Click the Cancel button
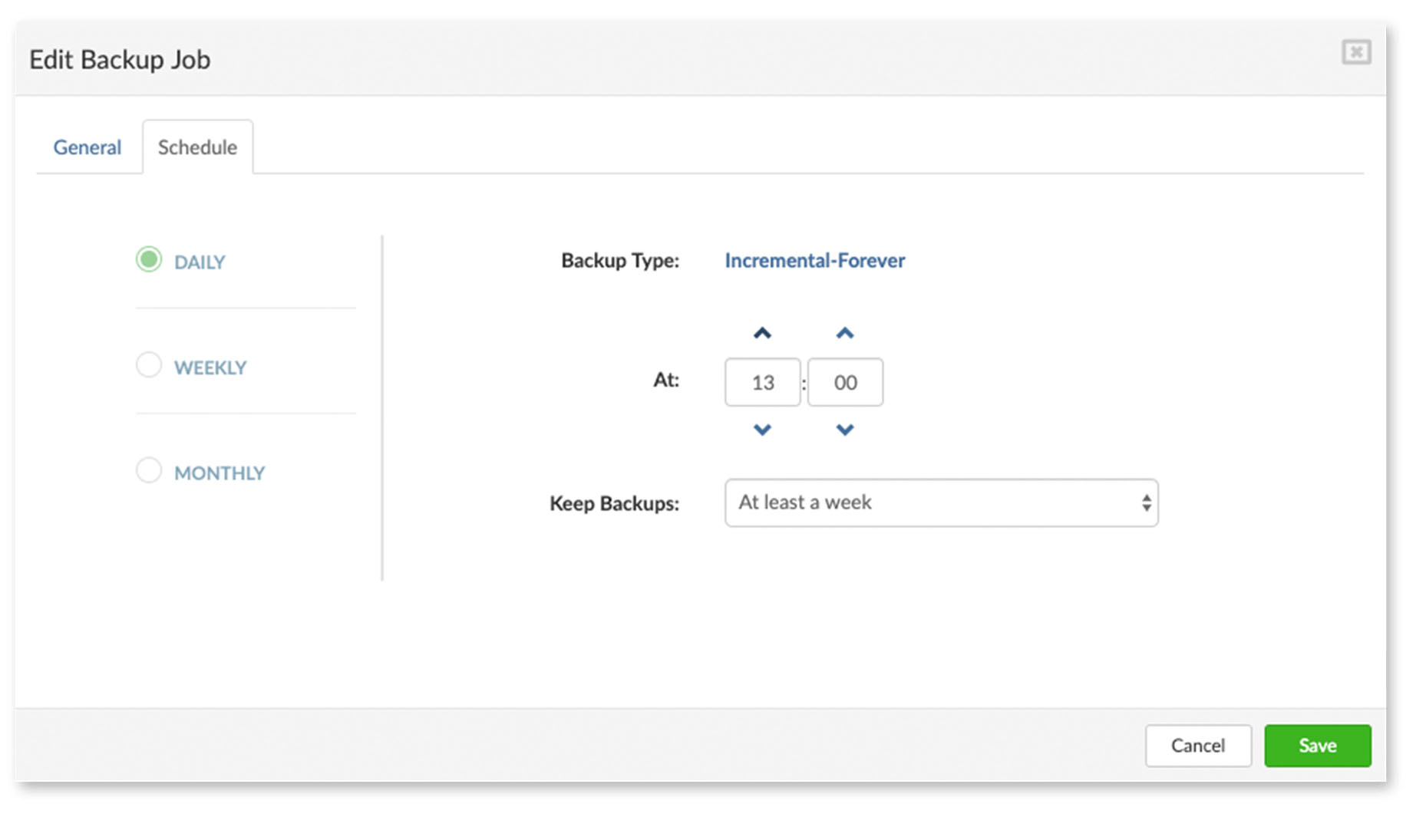 tap(1197, 746)
